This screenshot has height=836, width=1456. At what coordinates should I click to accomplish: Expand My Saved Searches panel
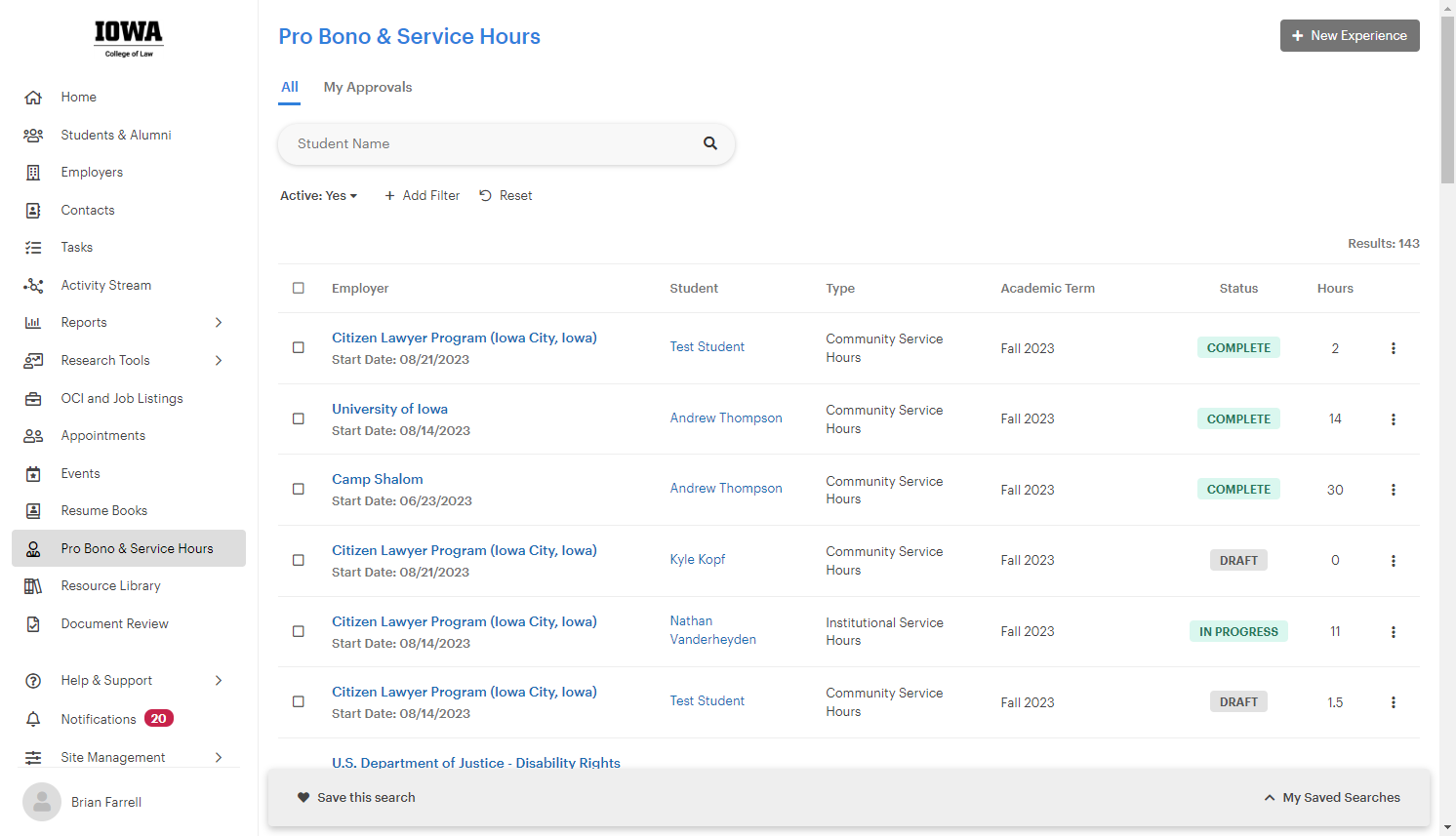[1332, 798]
